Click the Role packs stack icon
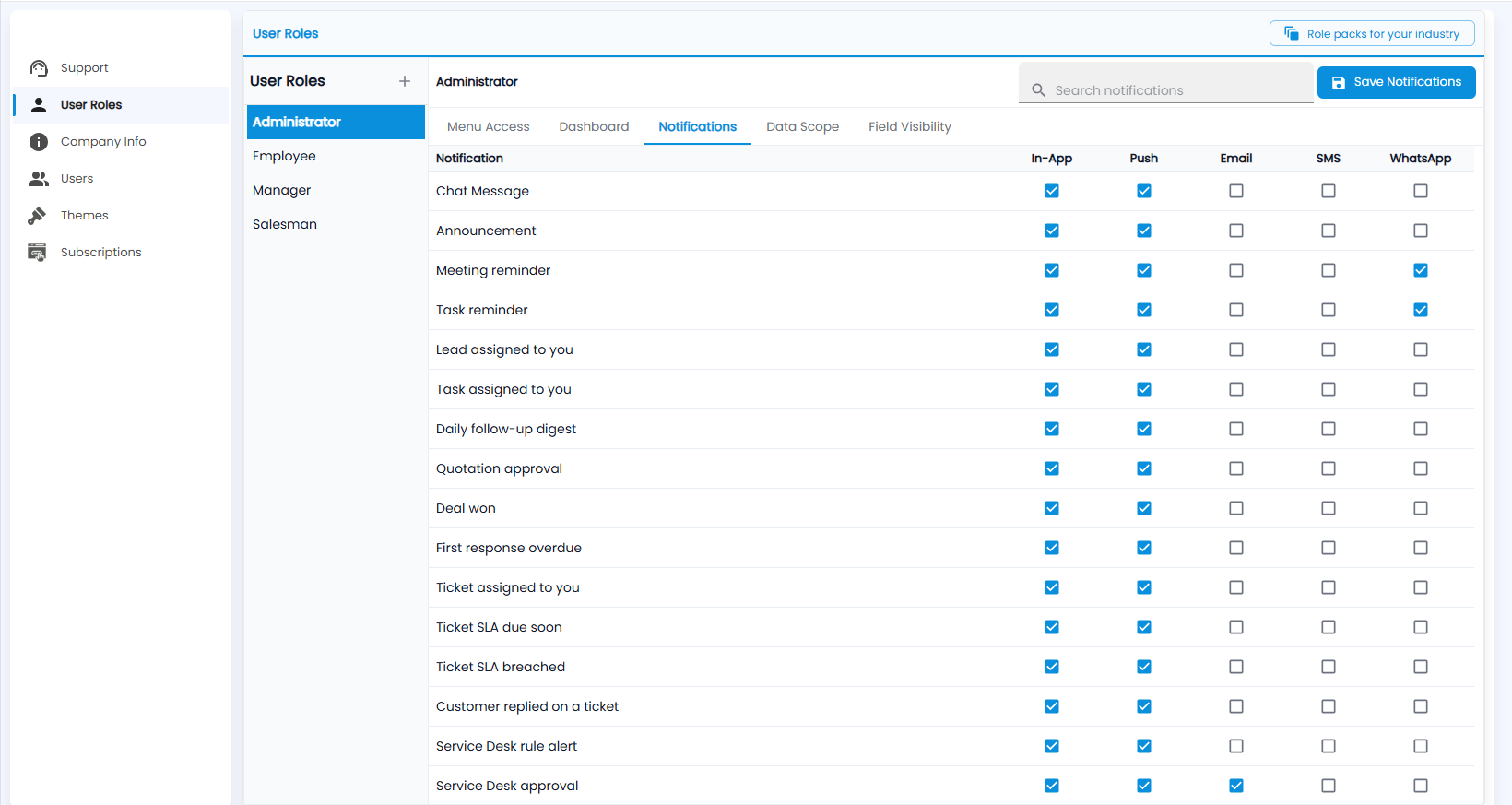Viewport: 1512px width, 805px height. (x=1292, y=33)
